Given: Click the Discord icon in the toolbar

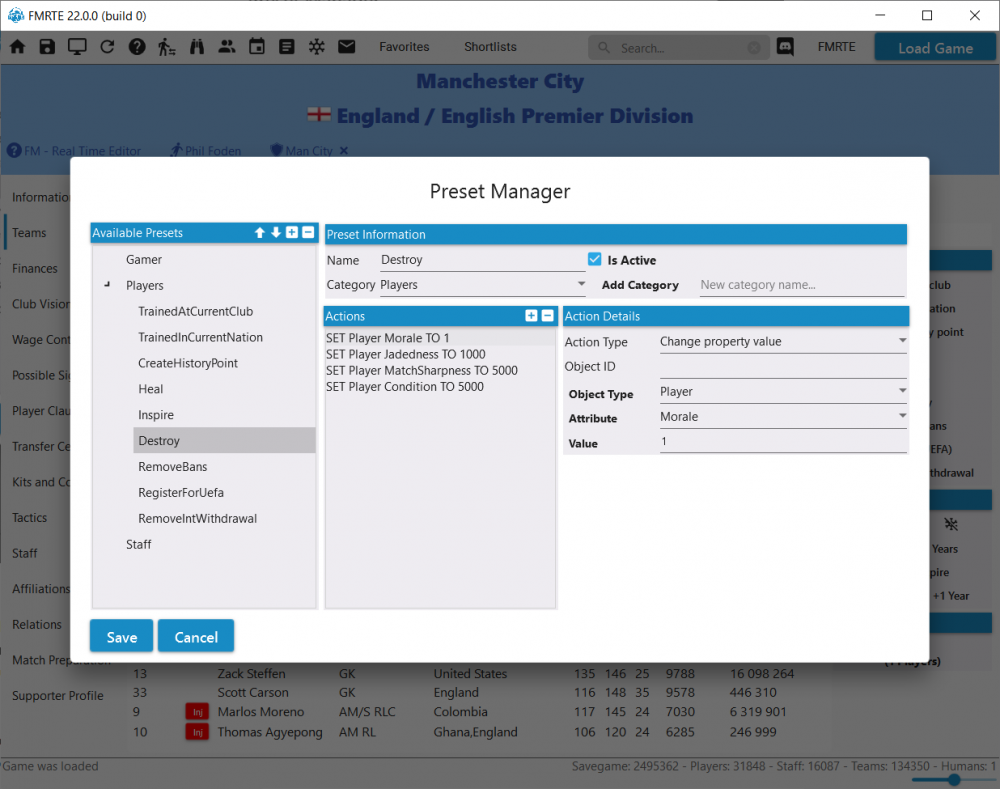Looking at the screenshot, I should pyautogui.click(x=785, y=47).
